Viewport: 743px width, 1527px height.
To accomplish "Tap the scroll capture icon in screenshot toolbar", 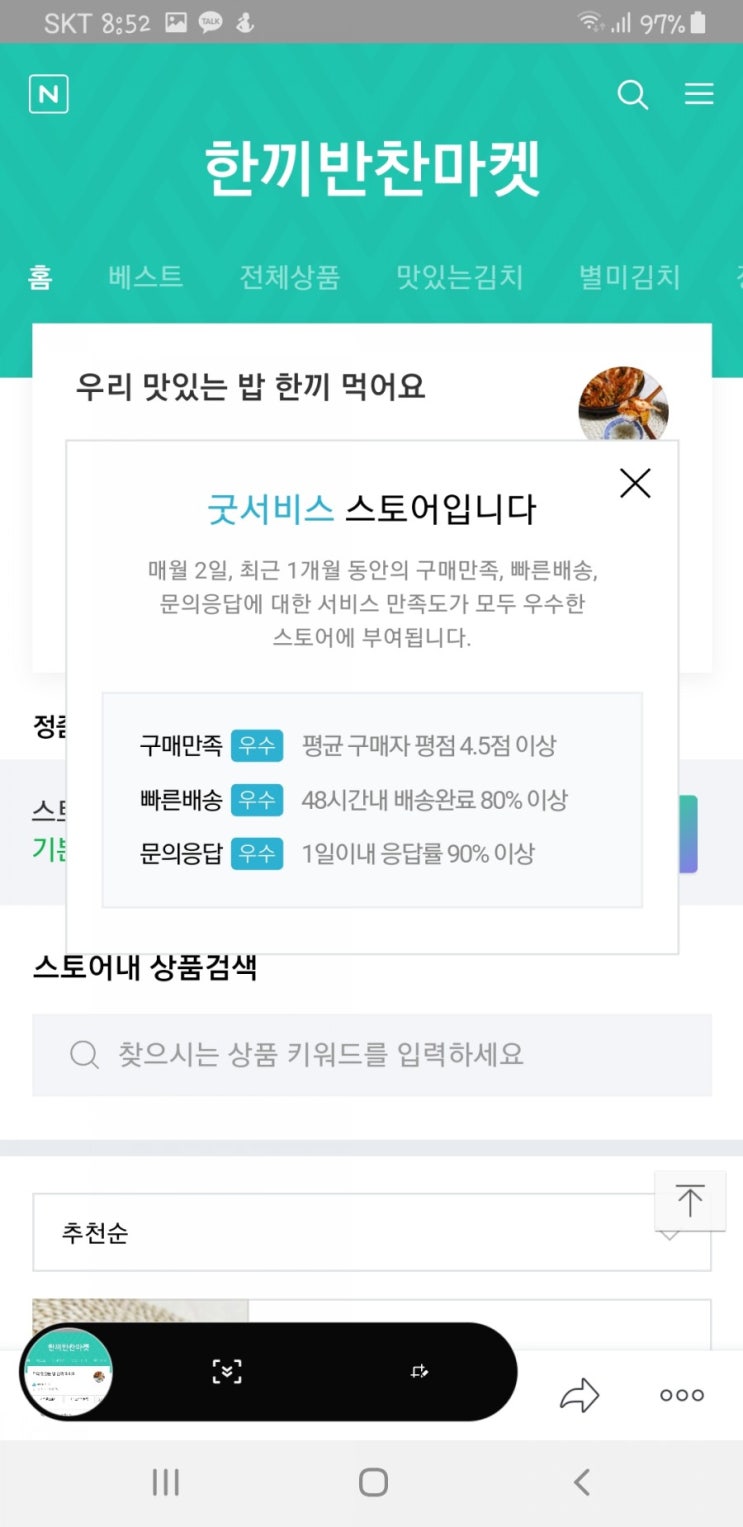I will (227, 1372).
